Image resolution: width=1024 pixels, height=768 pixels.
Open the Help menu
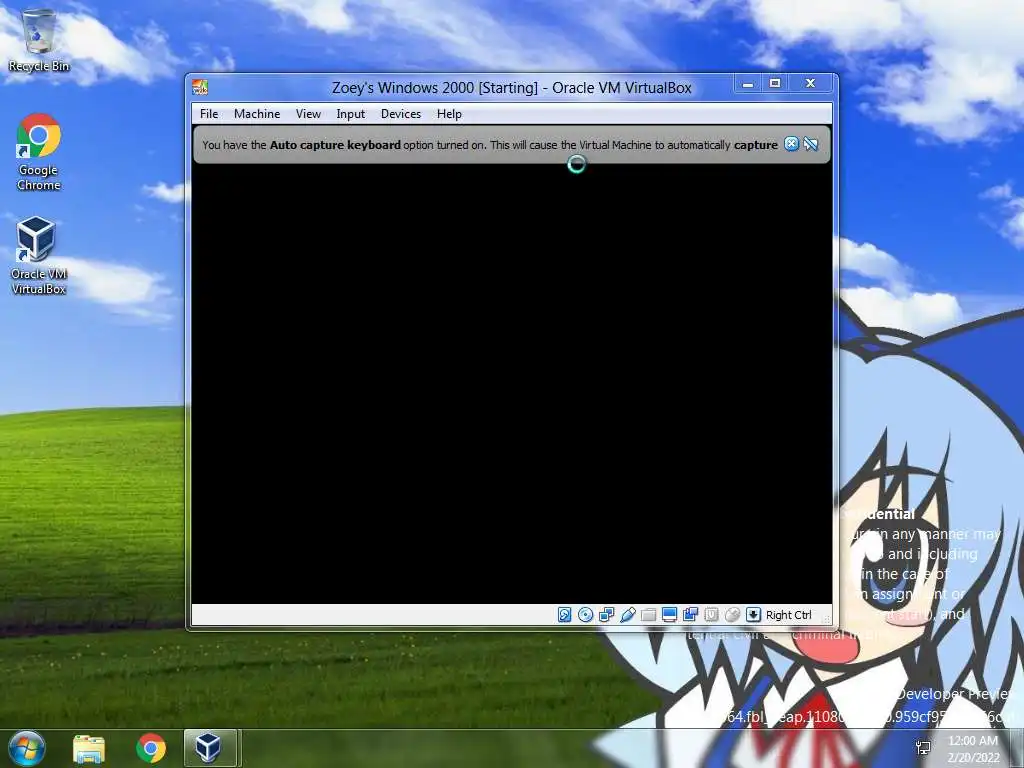[449, 114]
